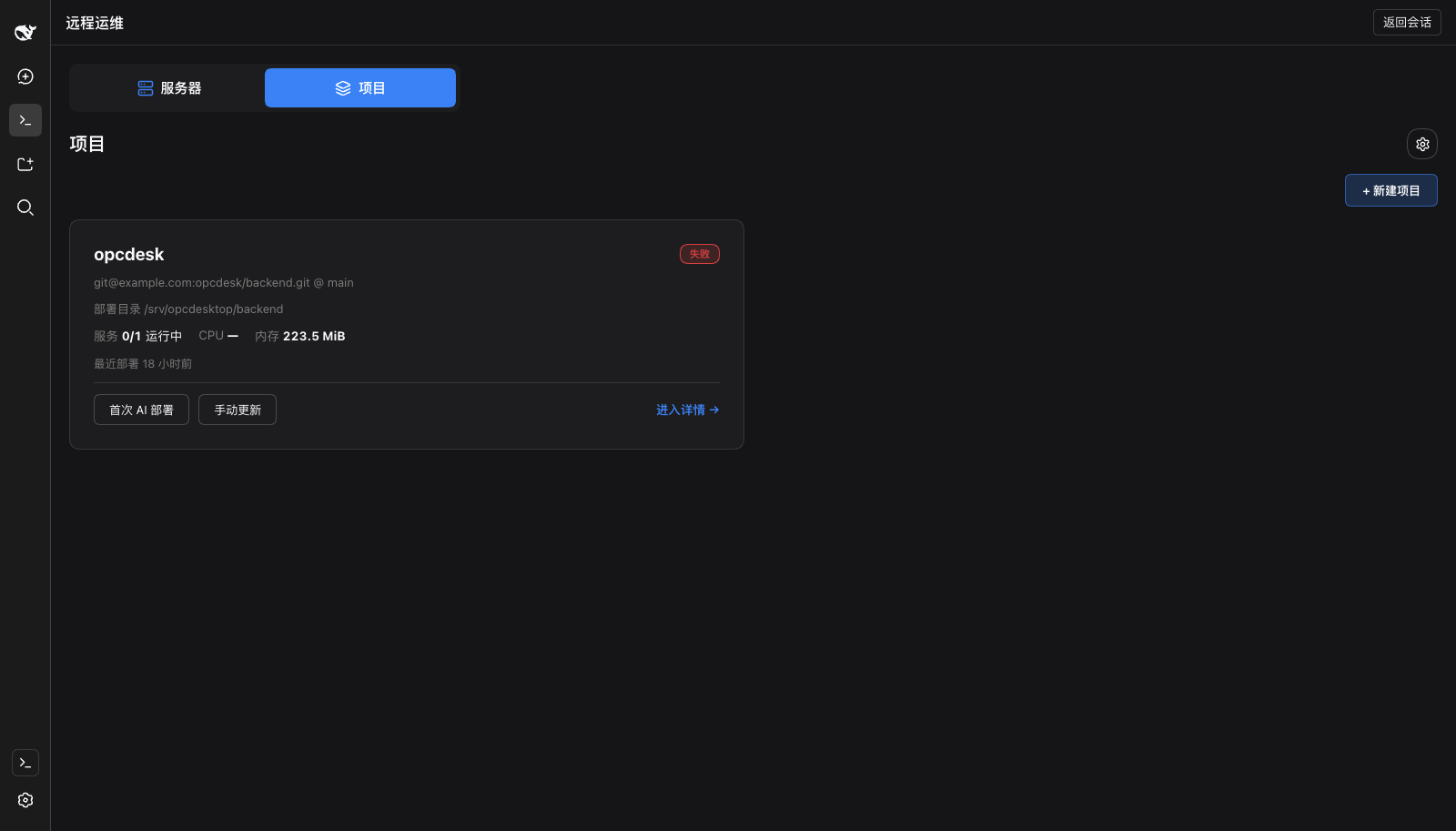Click the 项目 section heading
This screenshot has width=1456, height=831.
tap(87, 144)
